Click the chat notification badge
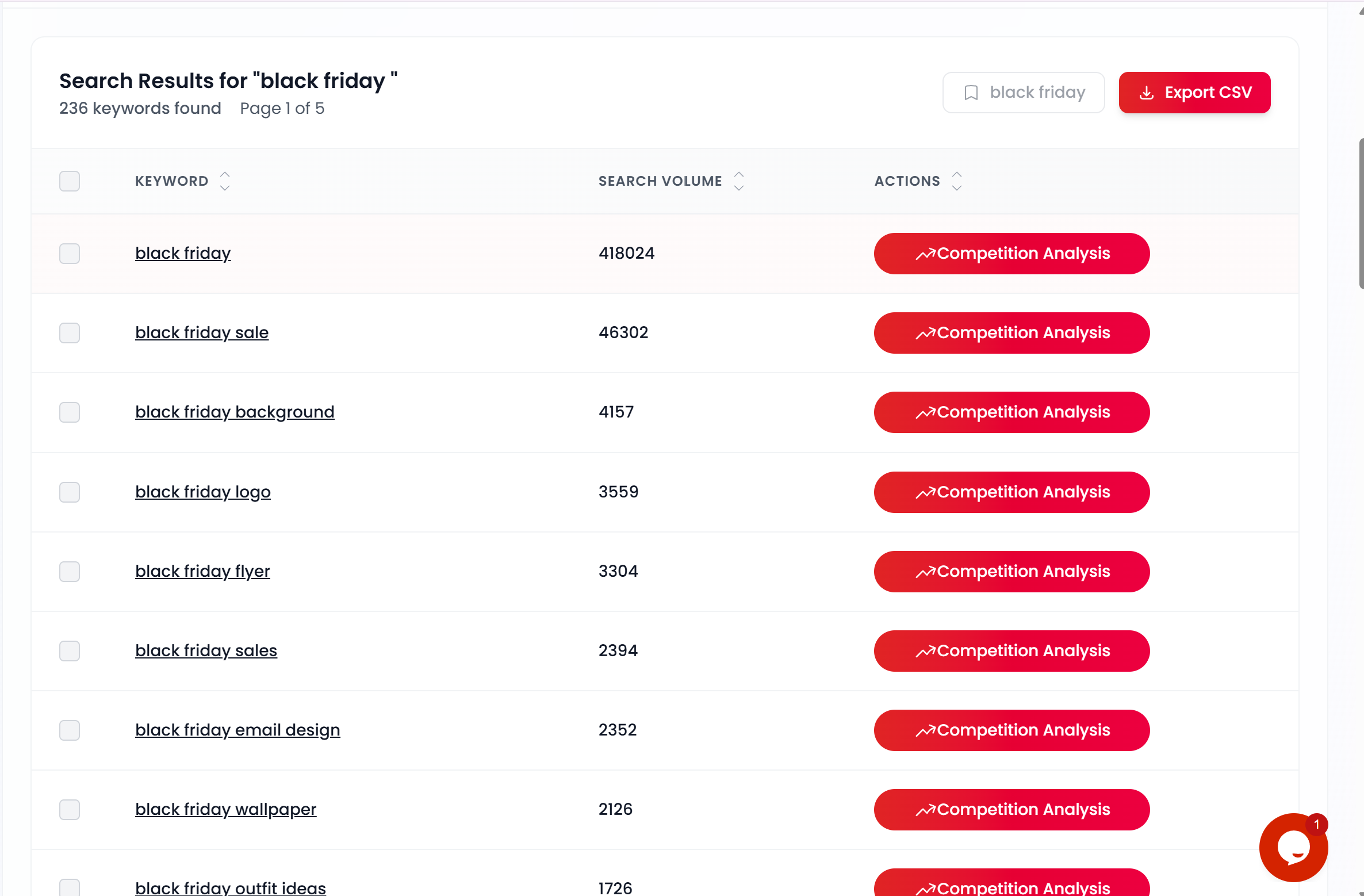1364x896 pixels. coord(1317,824)
